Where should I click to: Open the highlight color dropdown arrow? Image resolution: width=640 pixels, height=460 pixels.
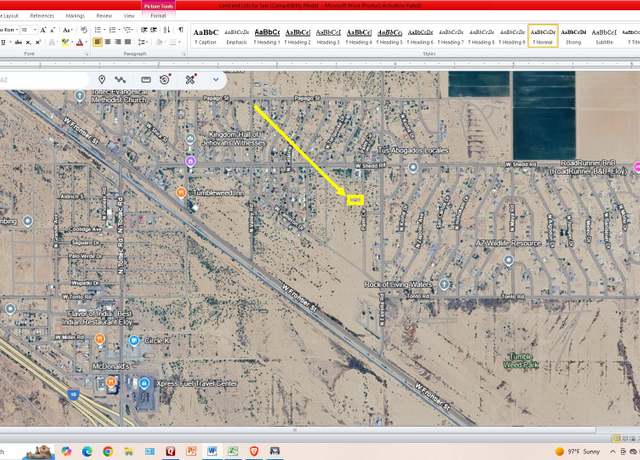[x=71, y=42]
